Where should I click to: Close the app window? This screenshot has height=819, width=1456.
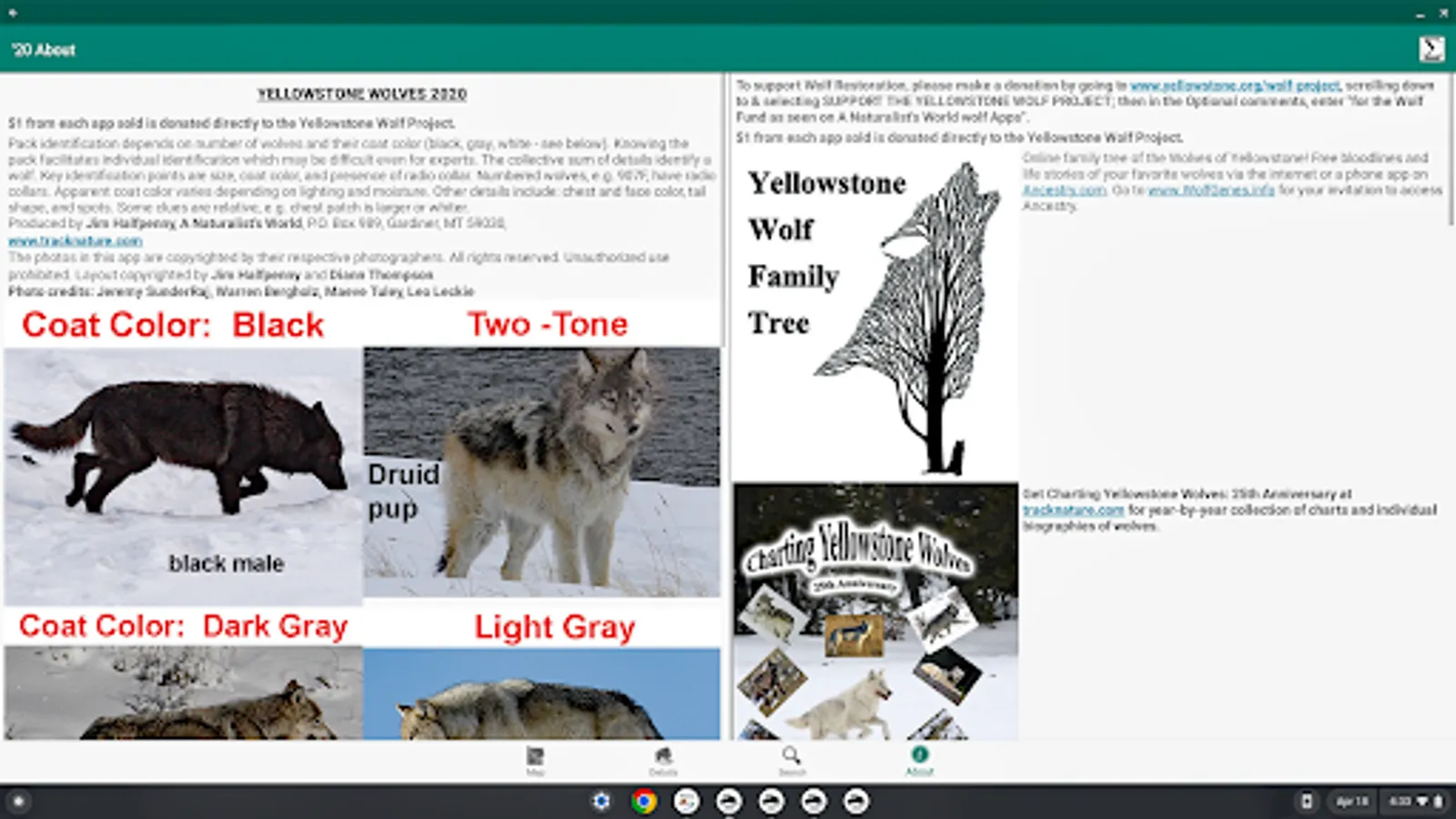pos(1443,14)
